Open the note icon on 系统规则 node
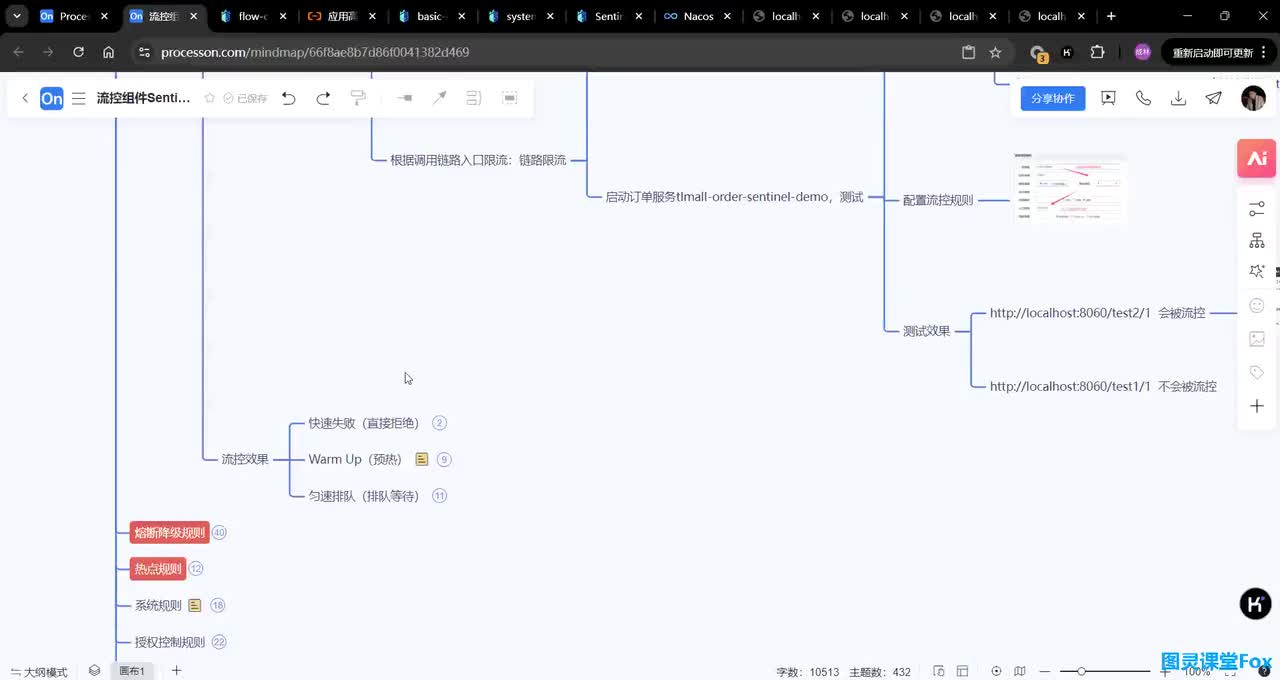The width and height of the screenshot is (1280, 680). click(x=195, y=605)
